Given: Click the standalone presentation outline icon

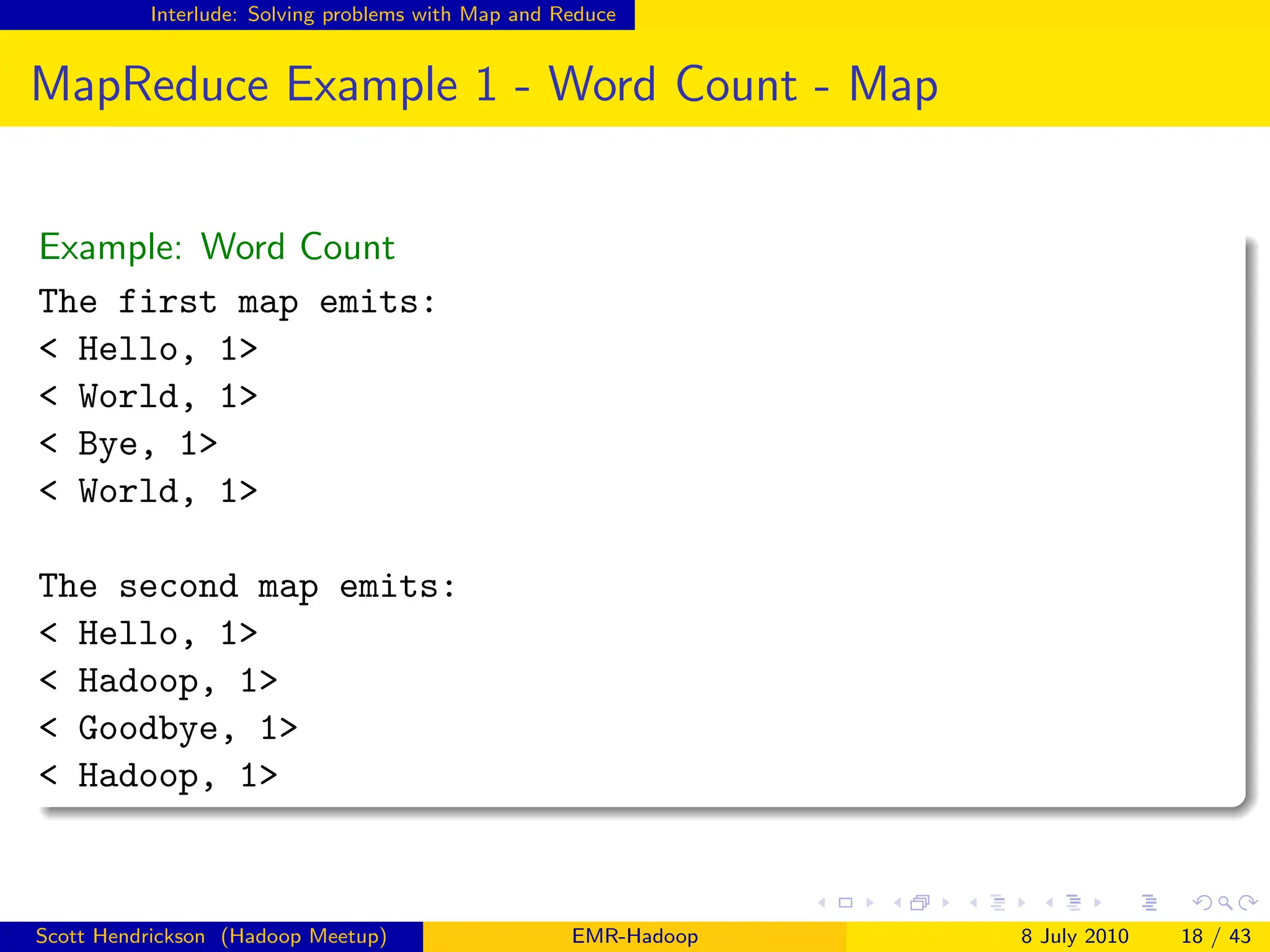Looking at the screenshot, I should [x=1149, y=903].
